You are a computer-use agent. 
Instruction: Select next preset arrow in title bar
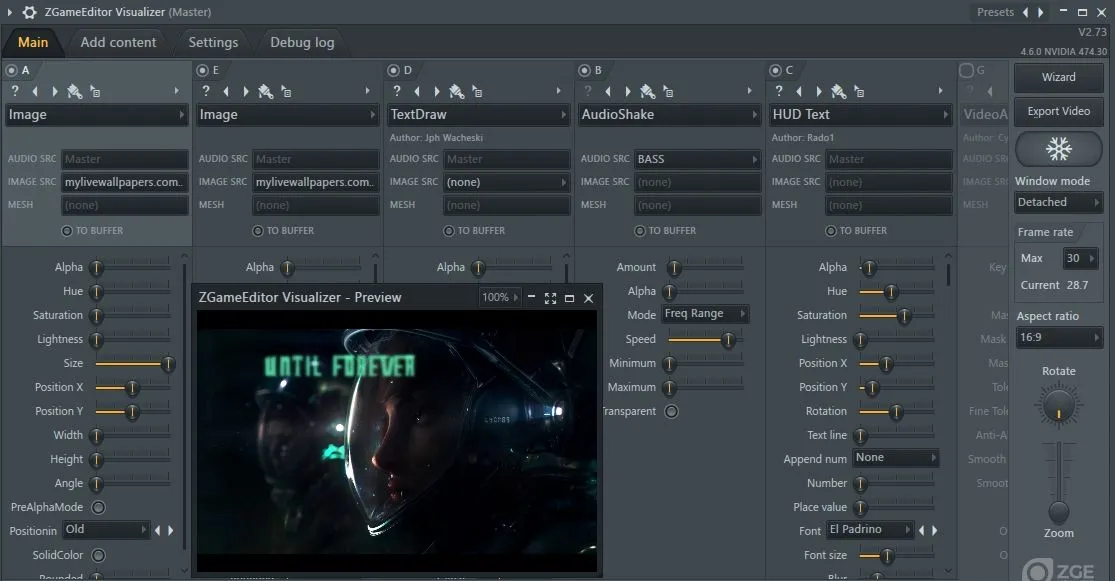pos(1040,12)
